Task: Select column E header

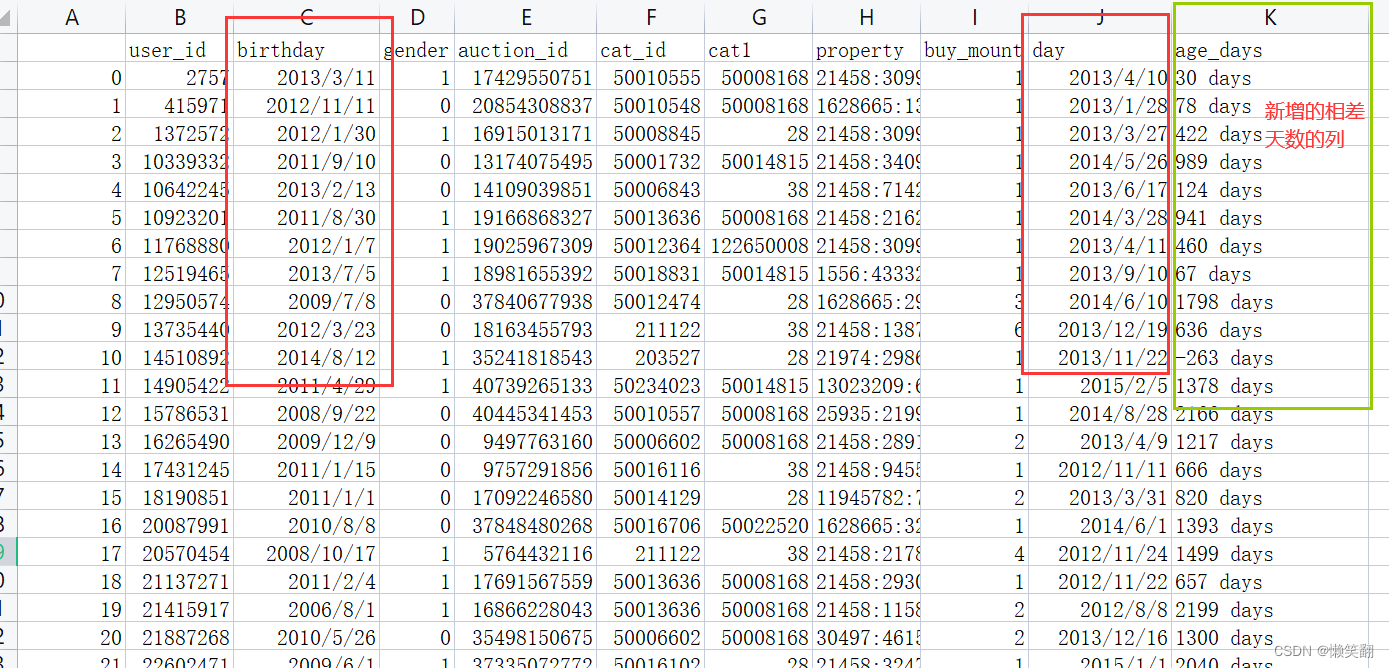Action: pyautogui.click(x=526, y=17)
